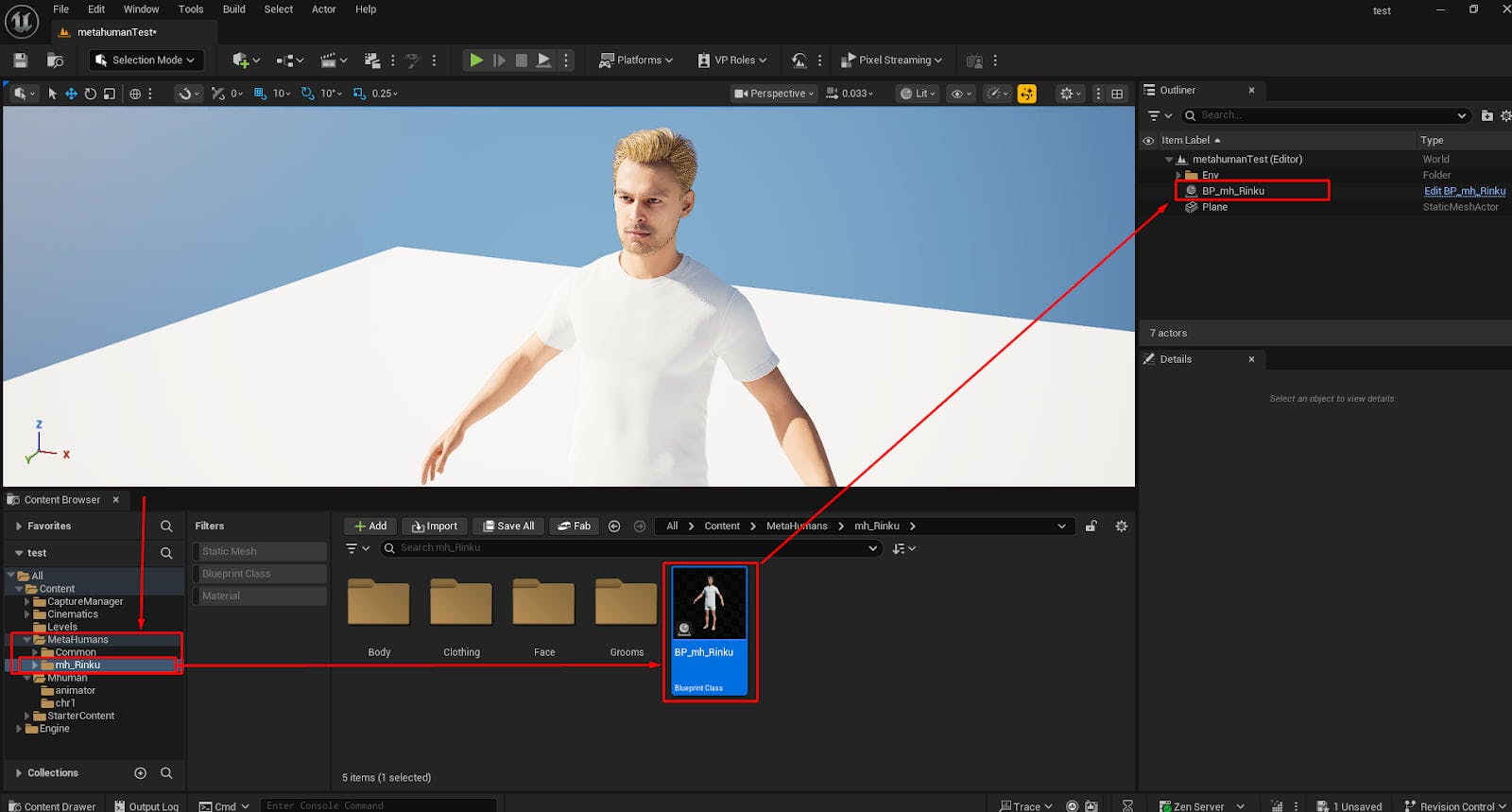The width and height of the screenshot is (1512, 812).
Task: Save the current level with the floppy icon
Action: pyautogui.click(x=21, y=60)
